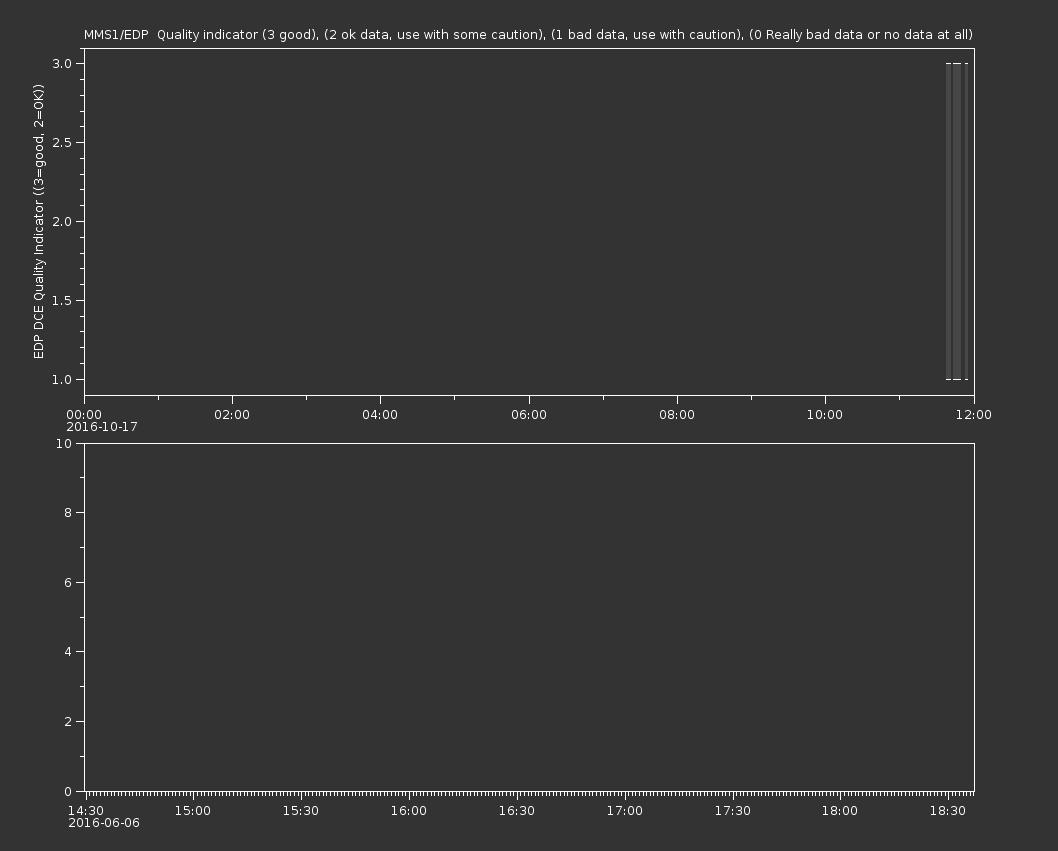The image size is (1058, 851).
Task: Click the 16:30 time label
Action: 517,811
